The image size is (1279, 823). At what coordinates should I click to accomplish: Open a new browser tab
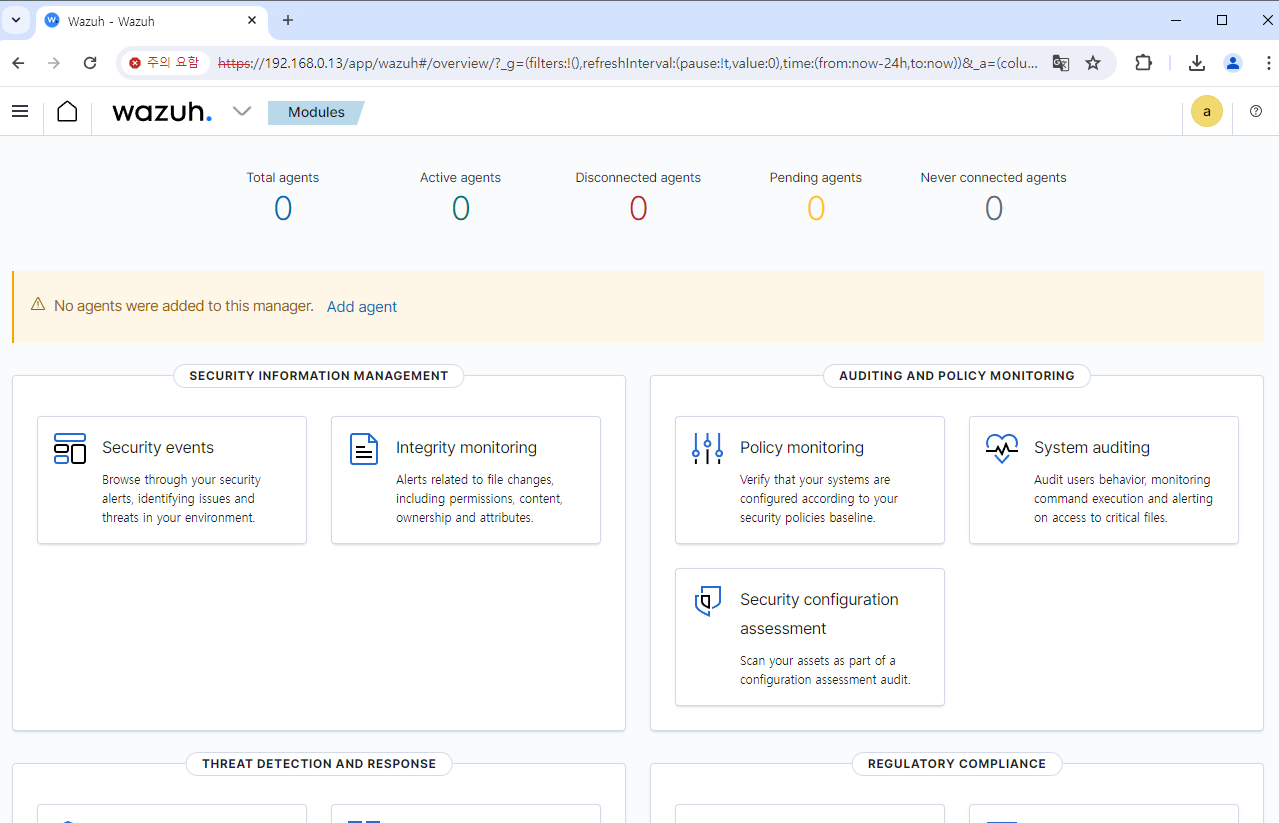[288, 20]
